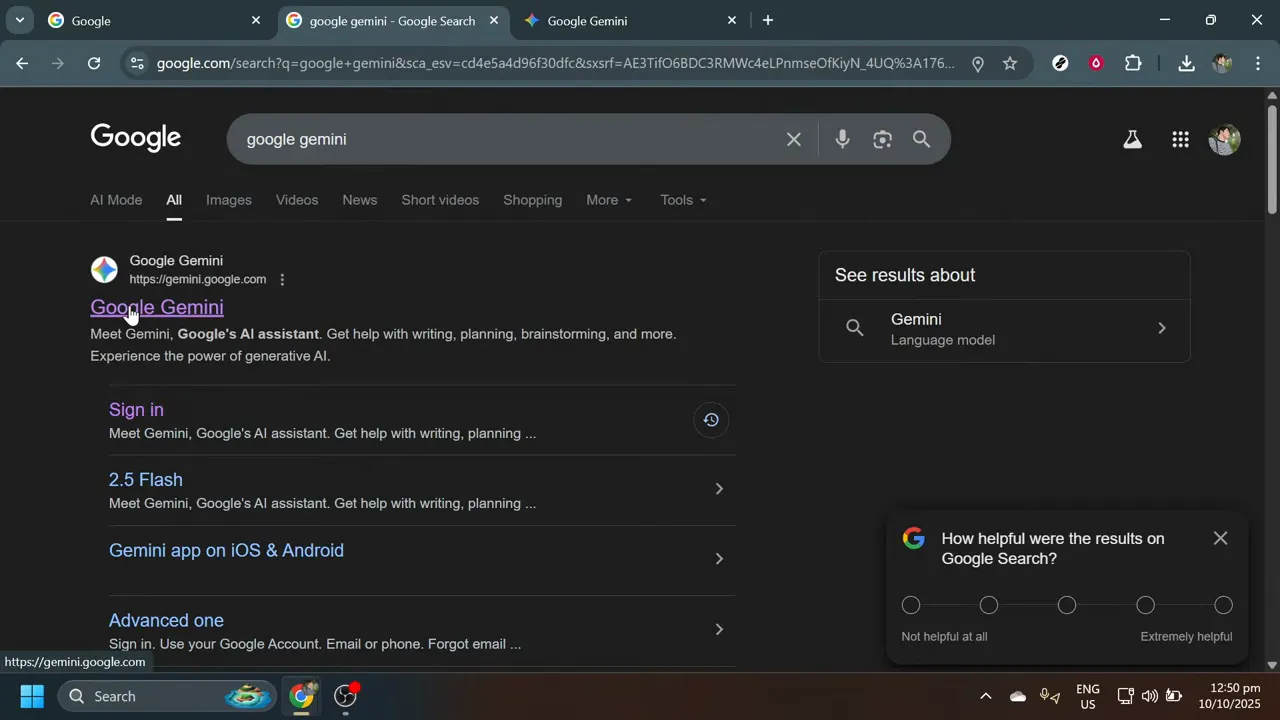Screen dimensions: 1280x720
Task: Go back to the previous page
Action: 22,63
